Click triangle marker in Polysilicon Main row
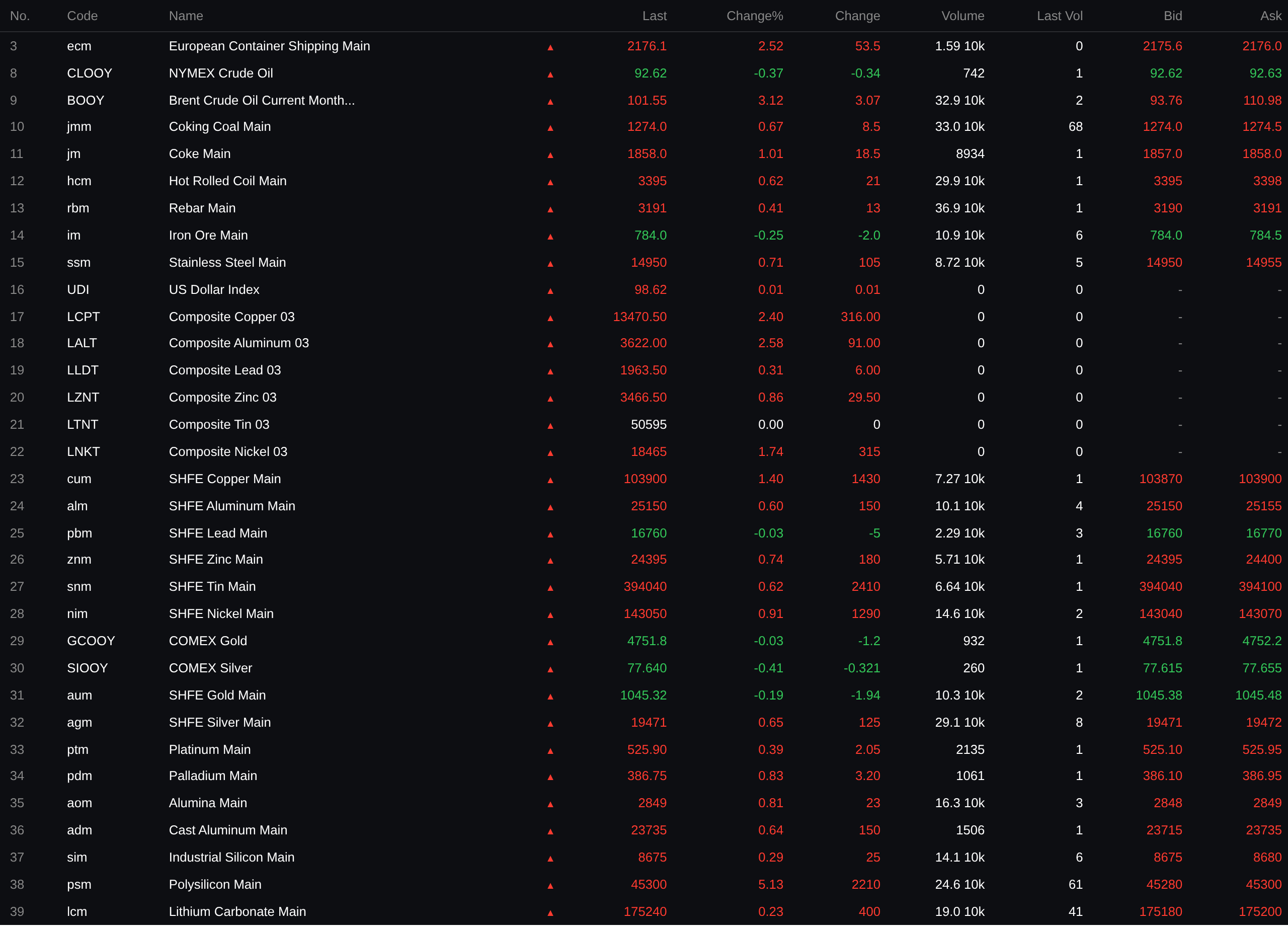Image resolution: width=1288 pixels, height=929 pixels. click(x=550, y=886)
